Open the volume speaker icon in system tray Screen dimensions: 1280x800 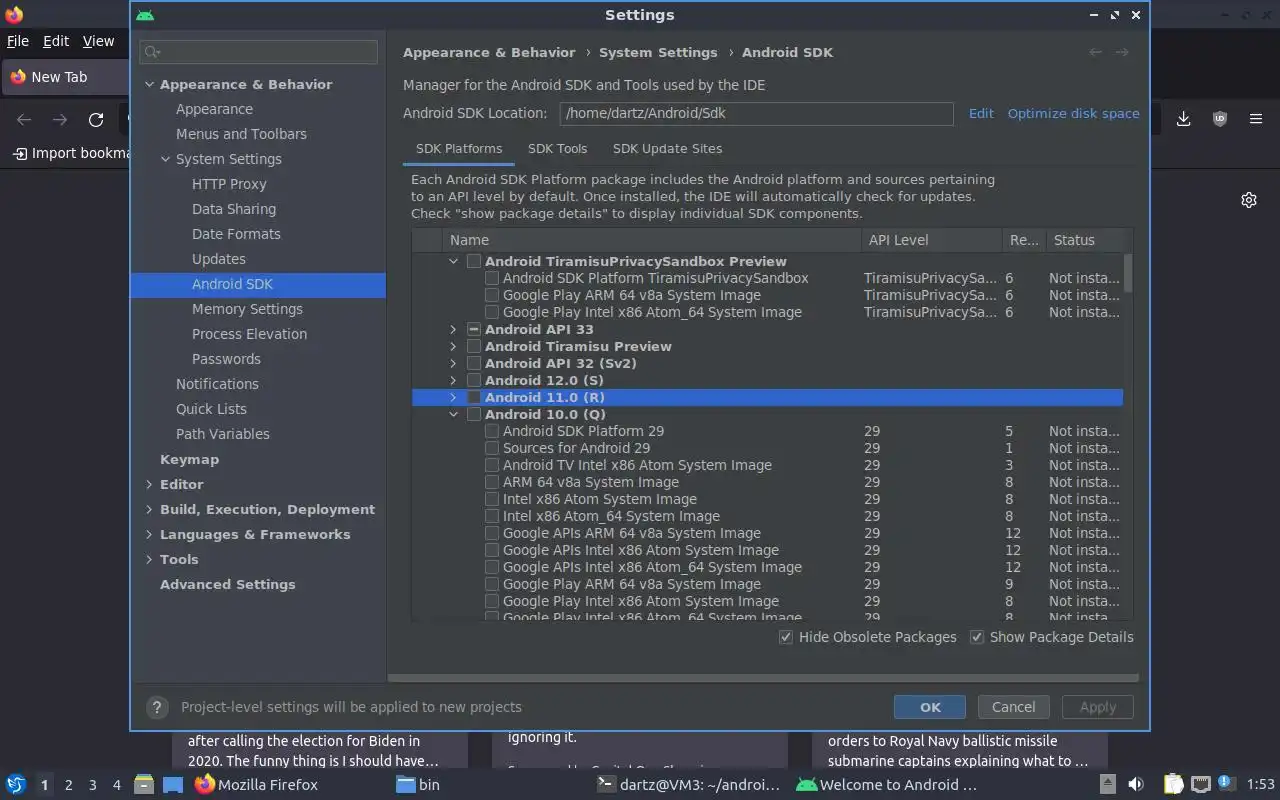pyautogui.click(x=1136, y=785)
